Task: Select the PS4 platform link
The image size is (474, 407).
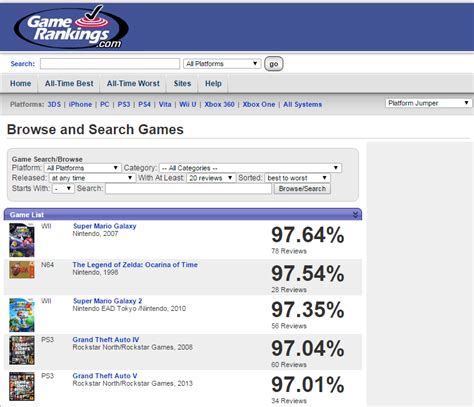Action: [x=144, y=104]
